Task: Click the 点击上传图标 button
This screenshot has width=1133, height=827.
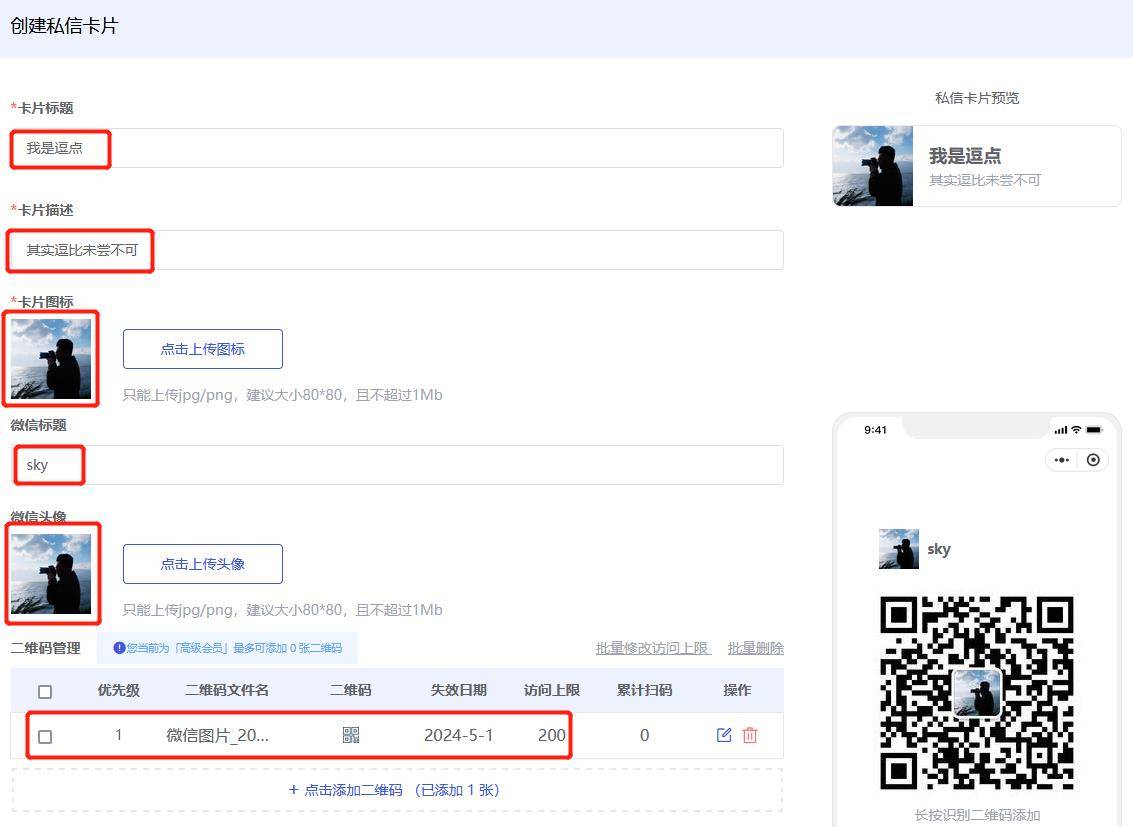Action: point(202,349)
